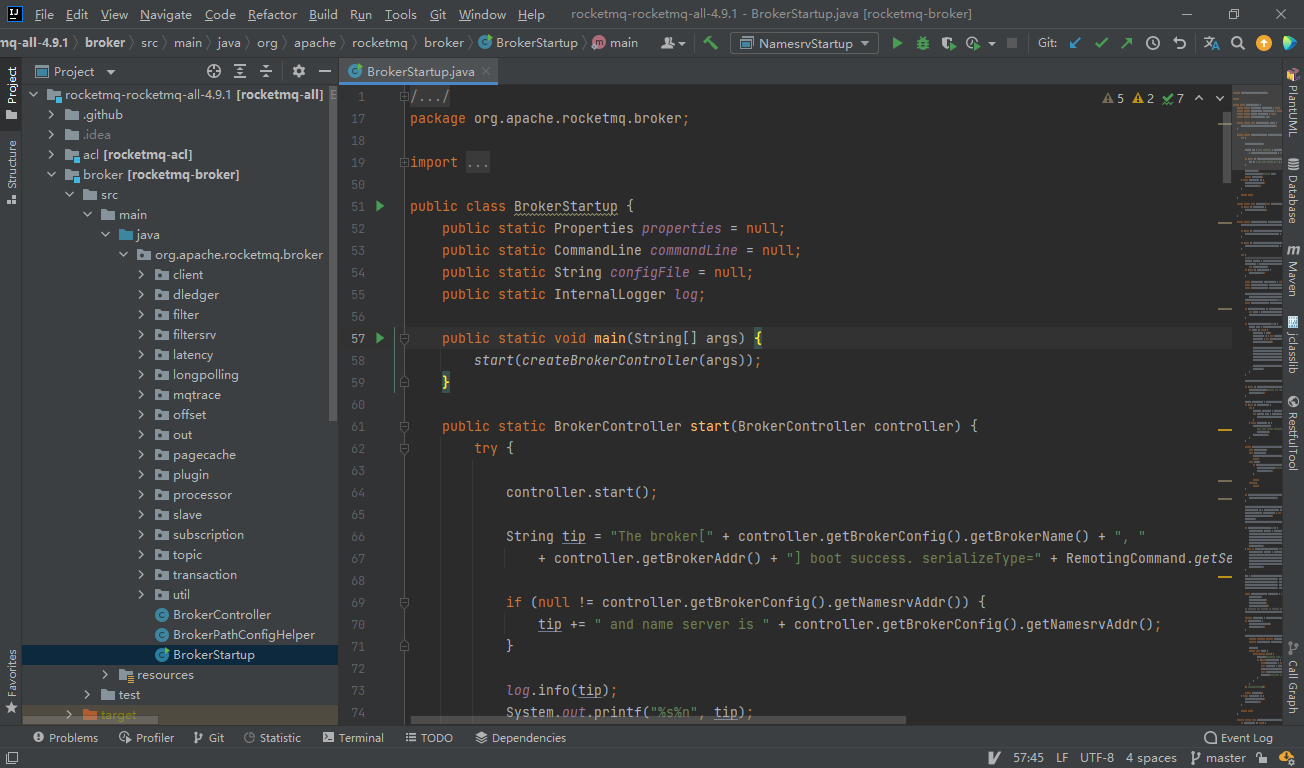Click next highlighted error down arrow
The image size is (1304, 768).
tap(1221, 98)
